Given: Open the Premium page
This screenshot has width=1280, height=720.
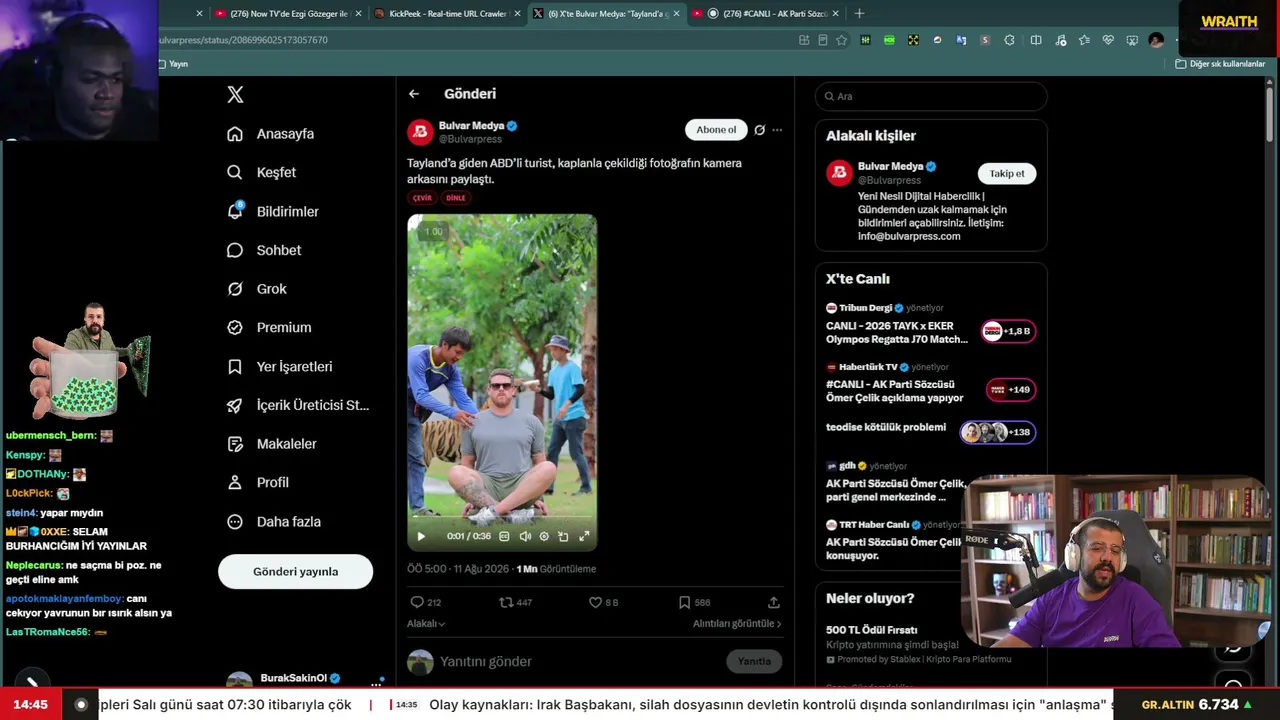Looking at the screenshot, I should pyautogui.click(x=268, y=327).
